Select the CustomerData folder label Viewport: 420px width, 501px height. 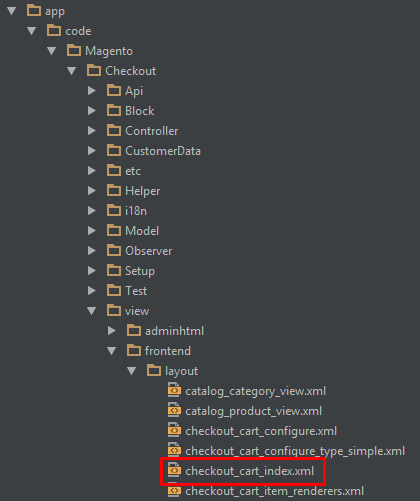(x=163, y=151)
